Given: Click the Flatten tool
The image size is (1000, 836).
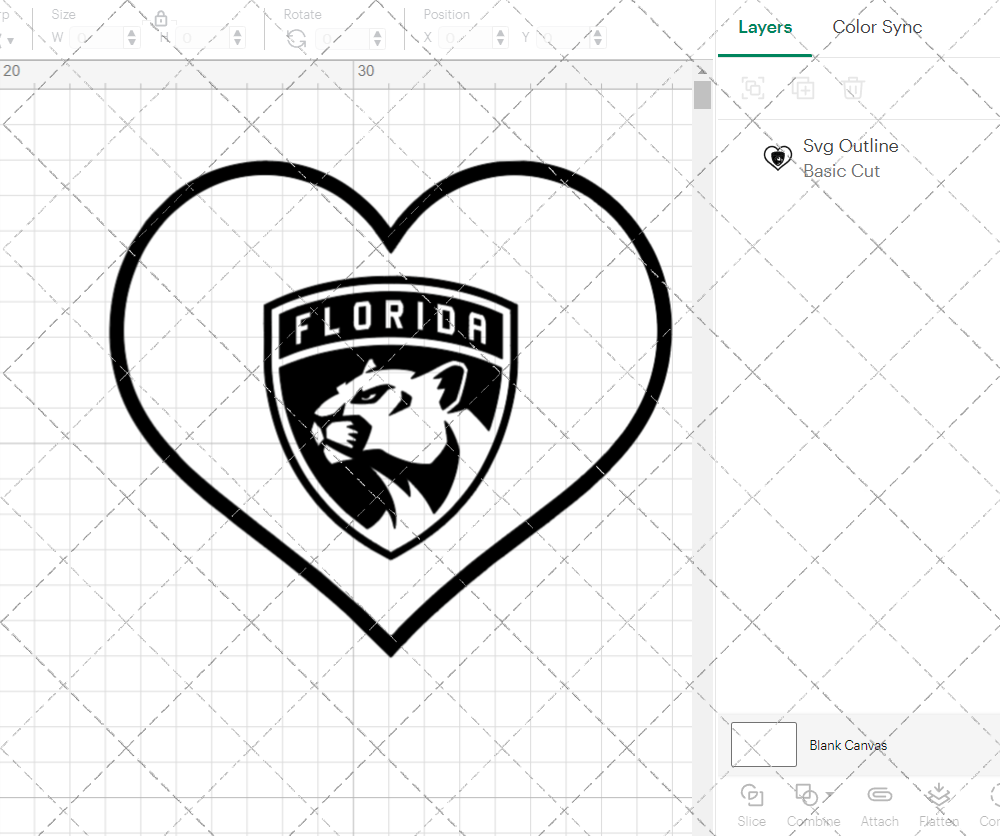Looking at the screenshot, I should coord(938,807).
